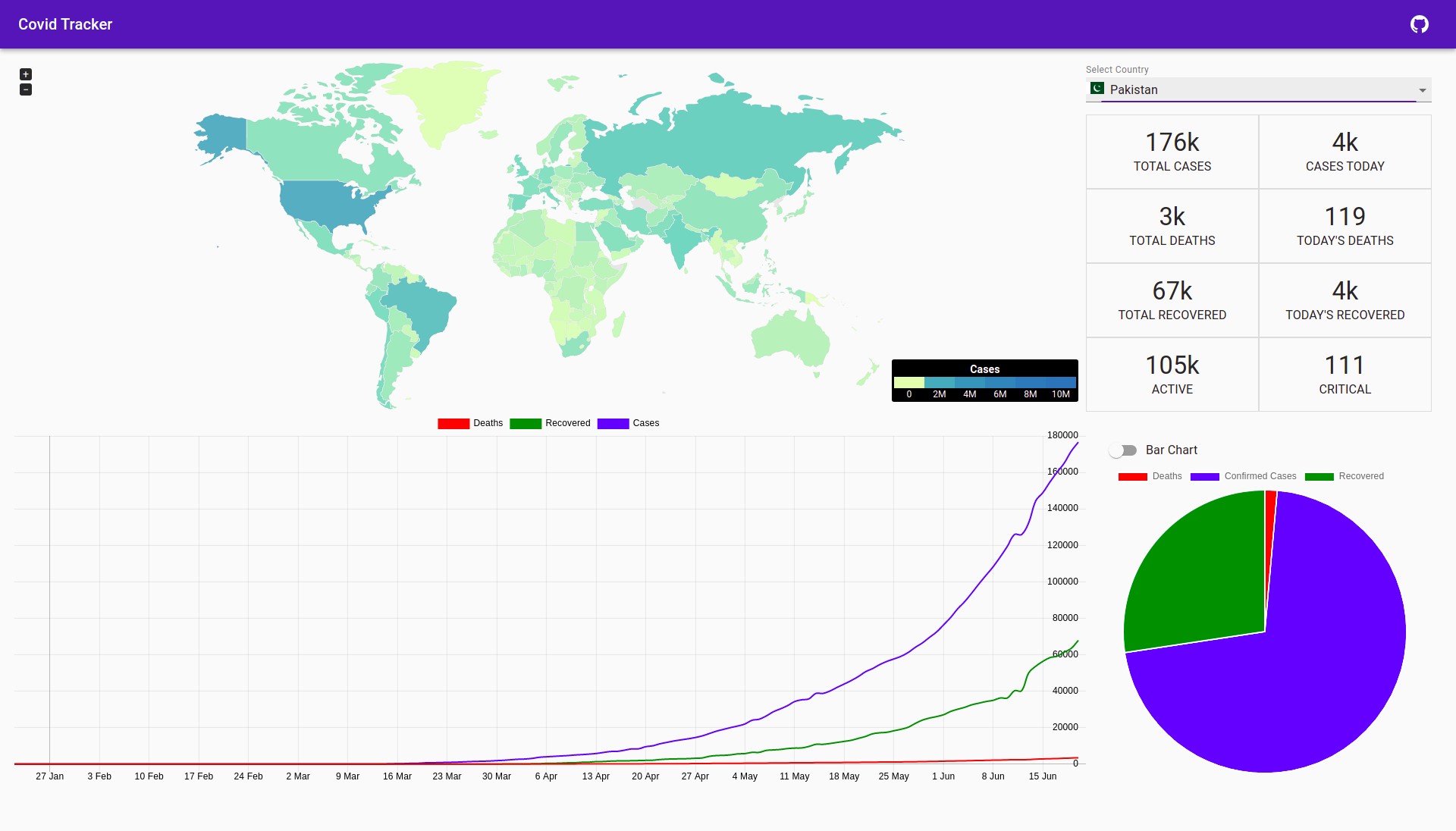Image resolution: width=1456 pixels, height=831 pixels.
Task: Open the Select Country dropdown arrow
Action: (1422, 90)
